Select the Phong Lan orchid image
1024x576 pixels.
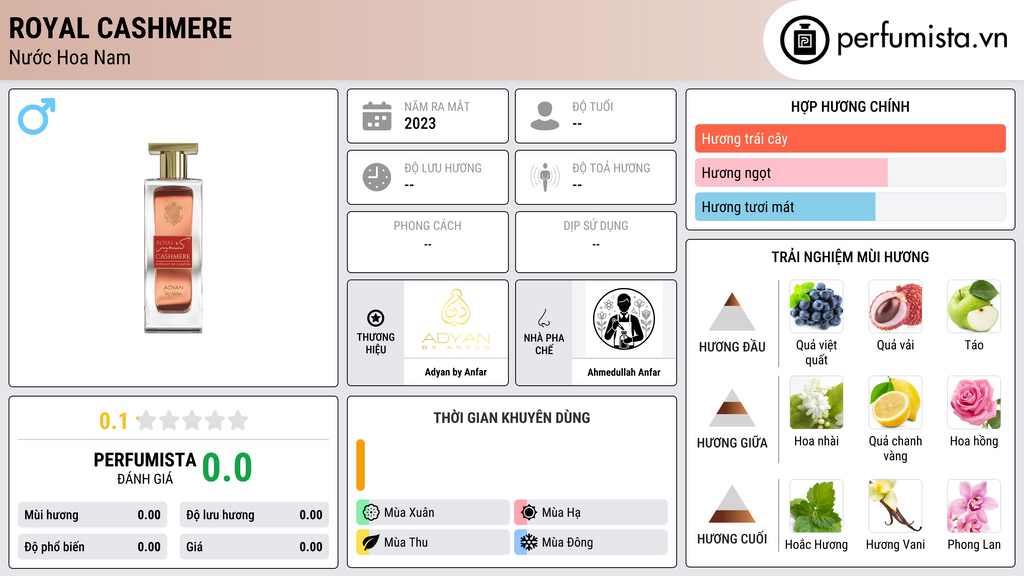(x=974, y=506)
